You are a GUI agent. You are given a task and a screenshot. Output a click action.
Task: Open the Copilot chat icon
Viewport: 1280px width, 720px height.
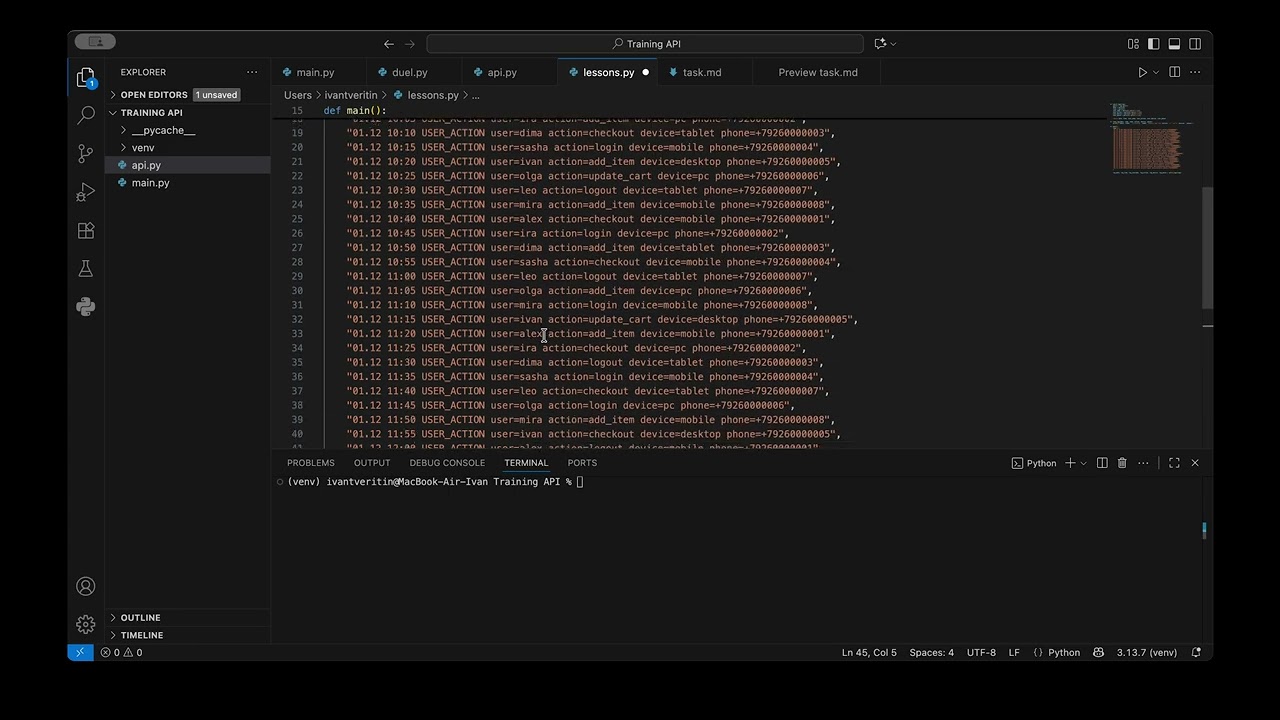880,44
